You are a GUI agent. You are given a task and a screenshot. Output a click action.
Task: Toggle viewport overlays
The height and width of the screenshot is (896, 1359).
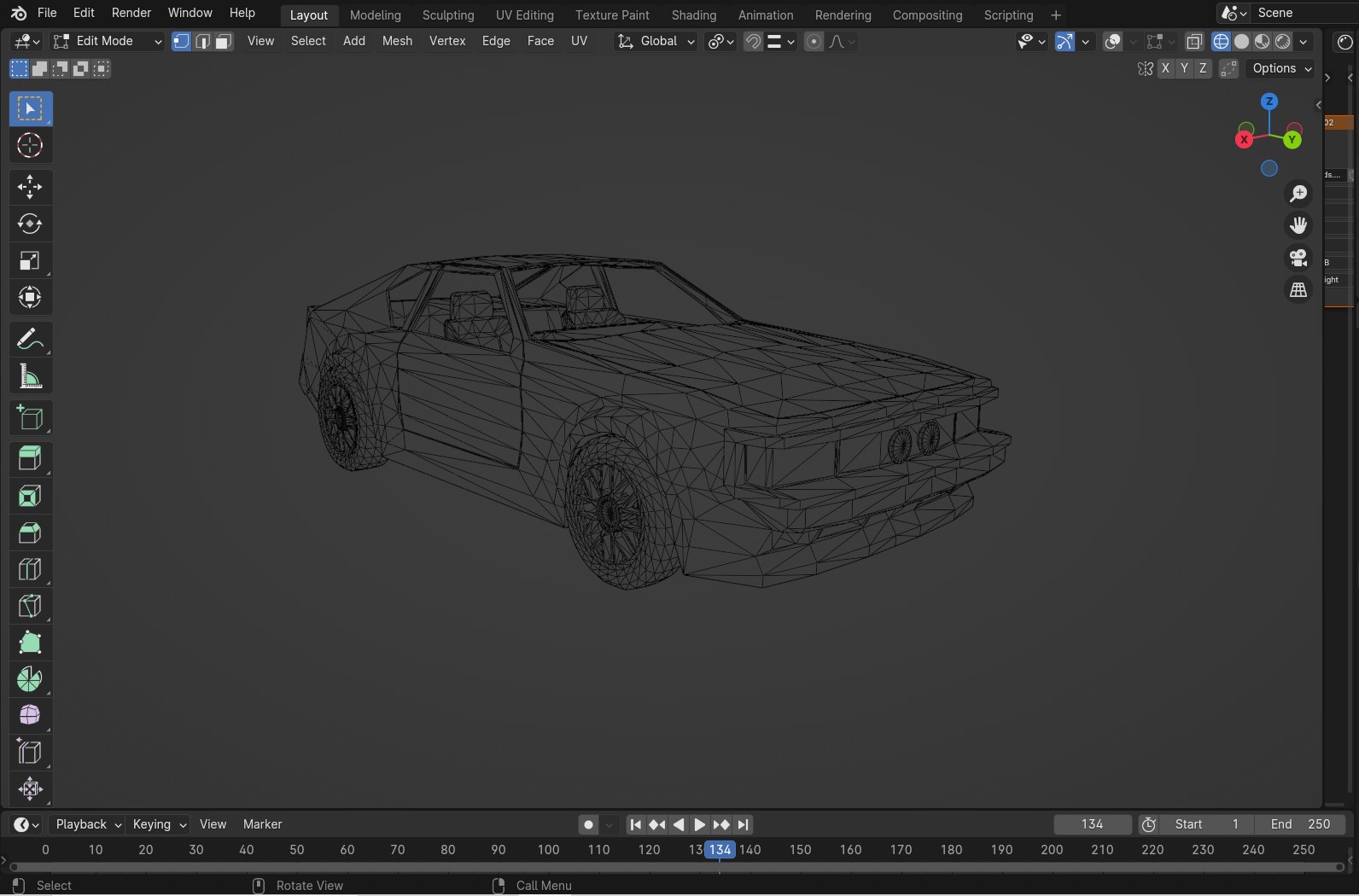coord(1112,42)
